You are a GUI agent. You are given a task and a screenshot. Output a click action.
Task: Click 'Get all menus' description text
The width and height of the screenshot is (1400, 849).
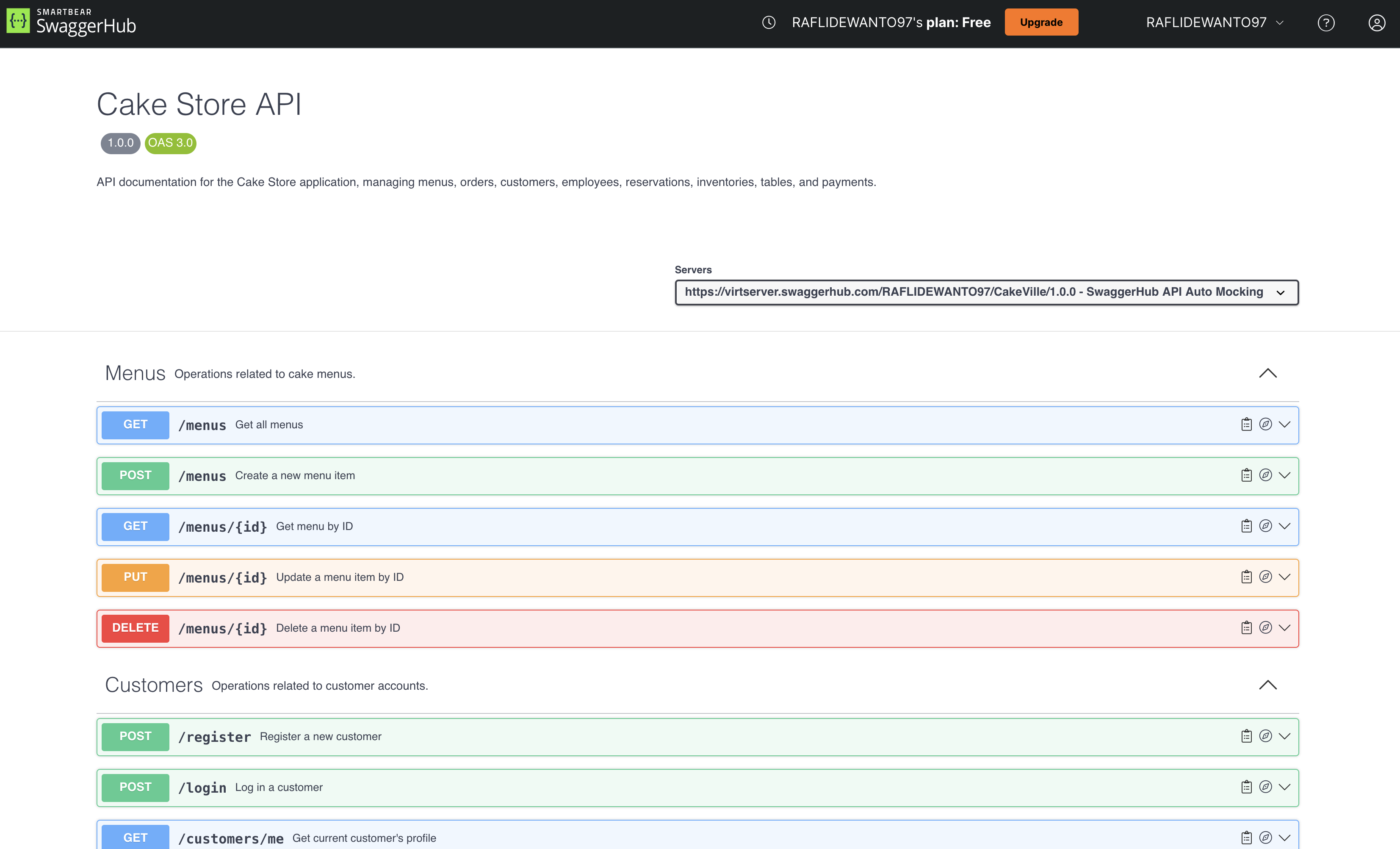point(269,424)
